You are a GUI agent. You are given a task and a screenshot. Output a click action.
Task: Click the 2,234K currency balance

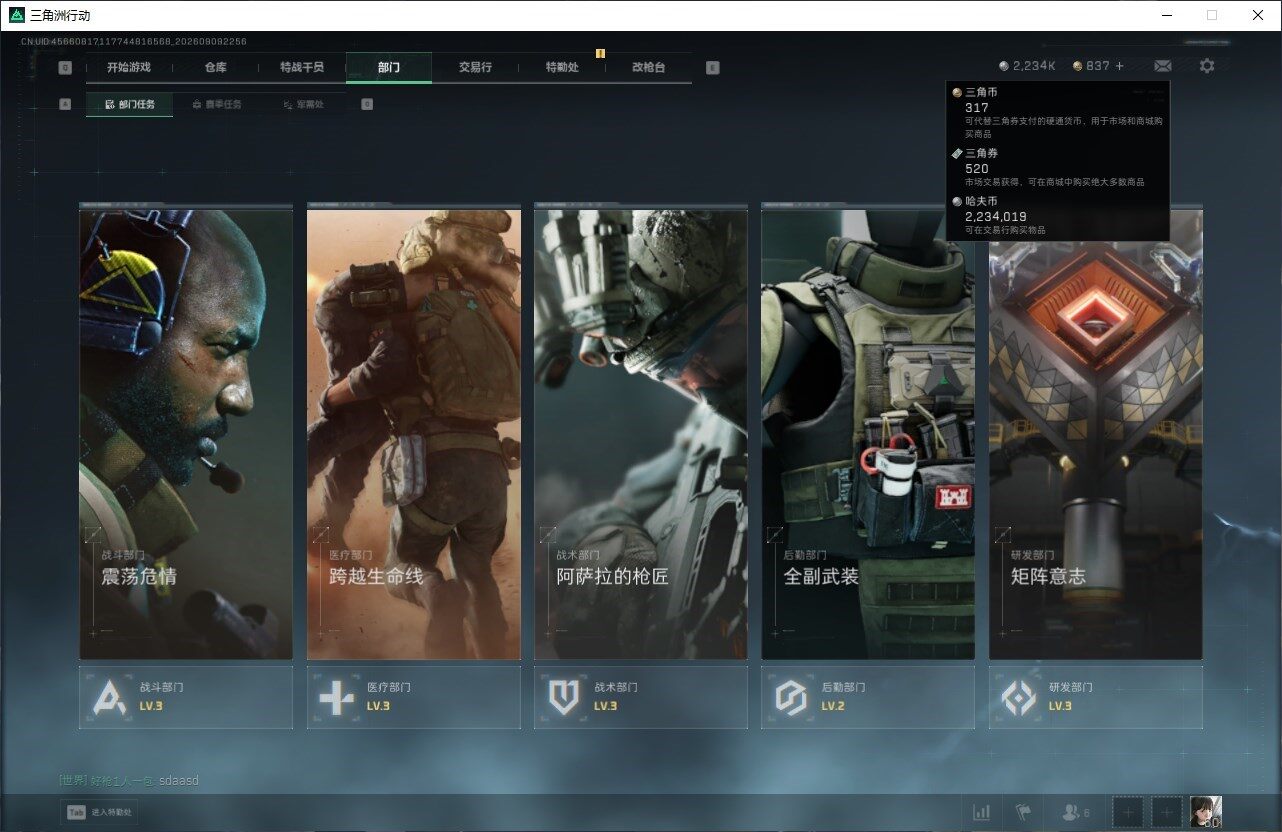[1034, 66]
